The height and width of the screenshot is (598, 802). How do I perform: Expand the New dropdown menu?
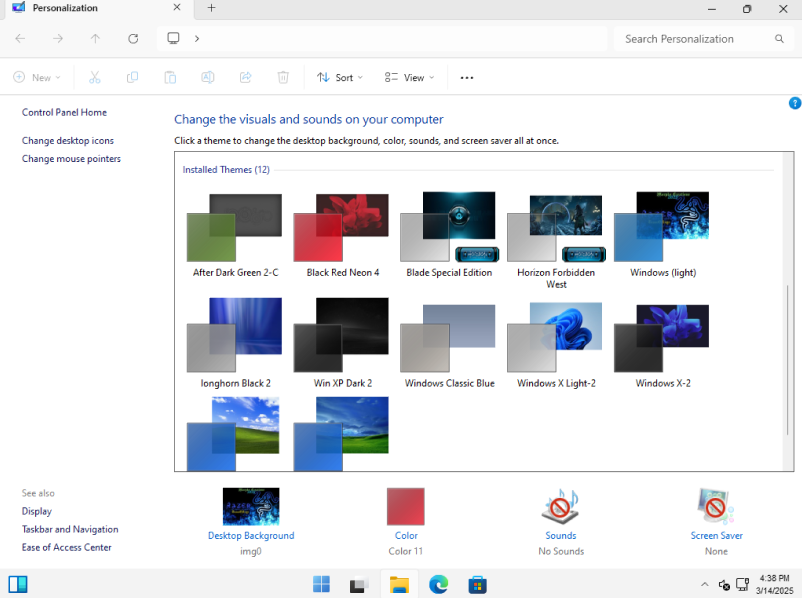coord(37,77)
